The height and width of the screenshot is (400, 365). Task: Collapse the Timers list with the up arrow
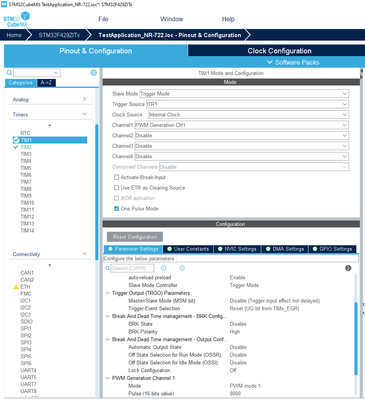(x=50, y=126)
